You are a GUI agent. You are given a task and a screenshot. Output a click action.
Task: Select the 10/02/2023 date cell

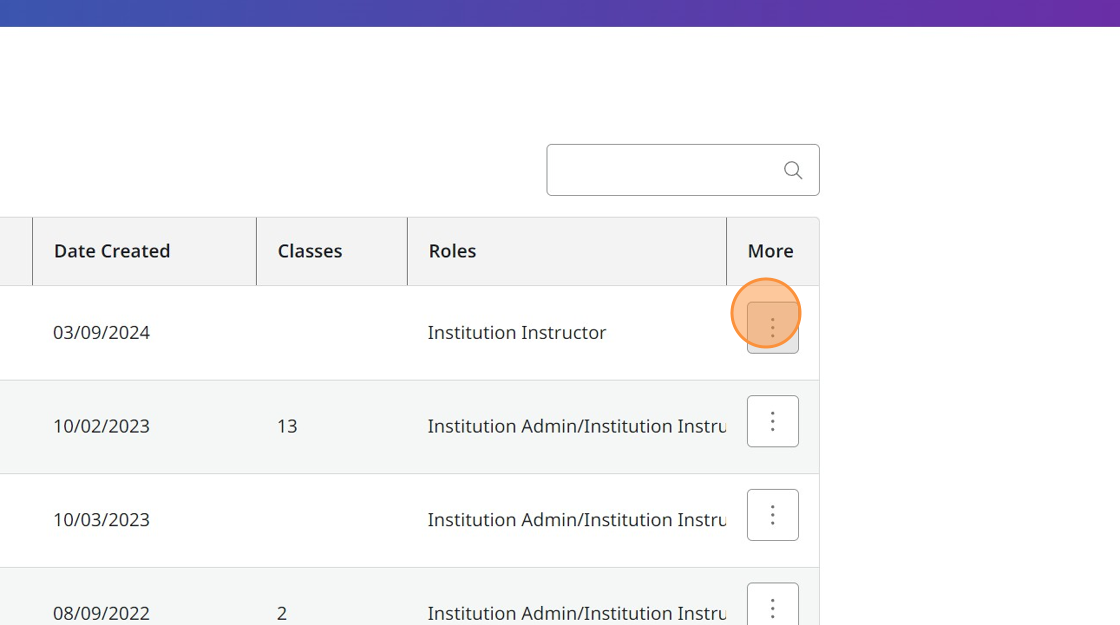tap(101, 426)
